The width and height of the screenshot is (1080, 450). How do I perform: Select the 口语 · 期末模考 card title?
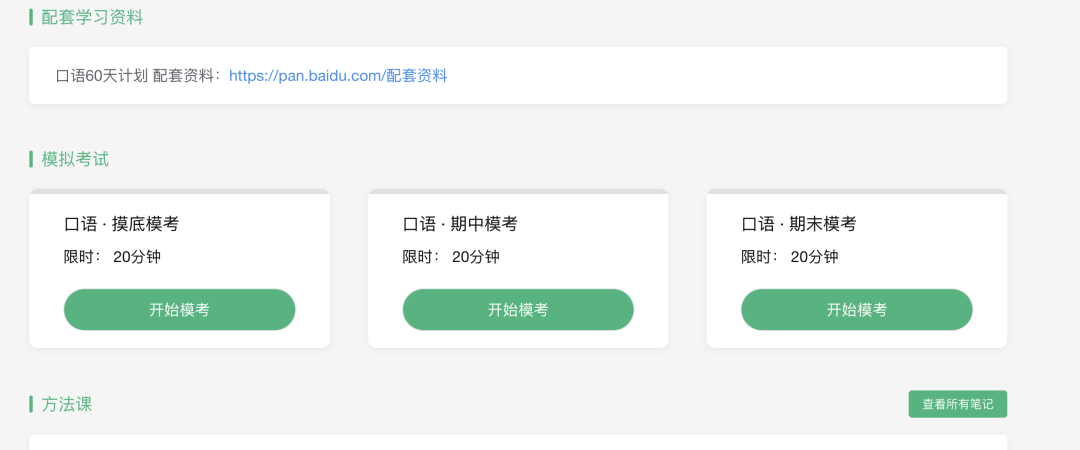799,224
